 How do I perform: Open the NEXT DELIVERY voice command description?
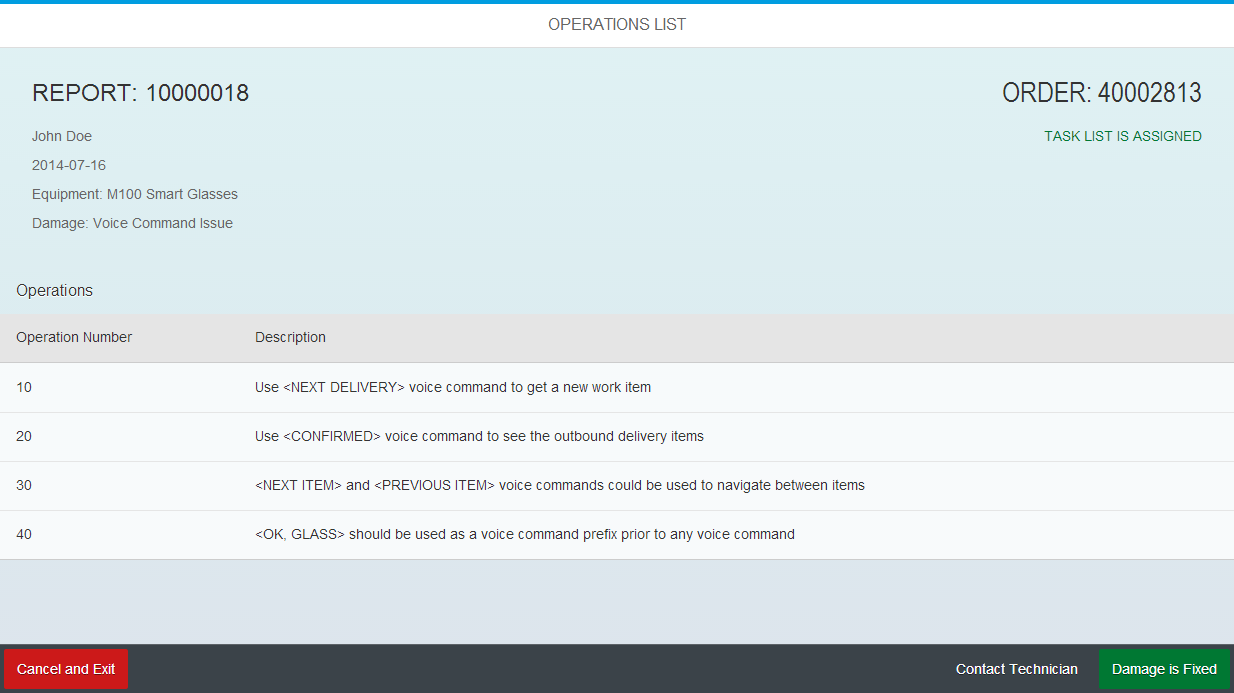[452, 387]
